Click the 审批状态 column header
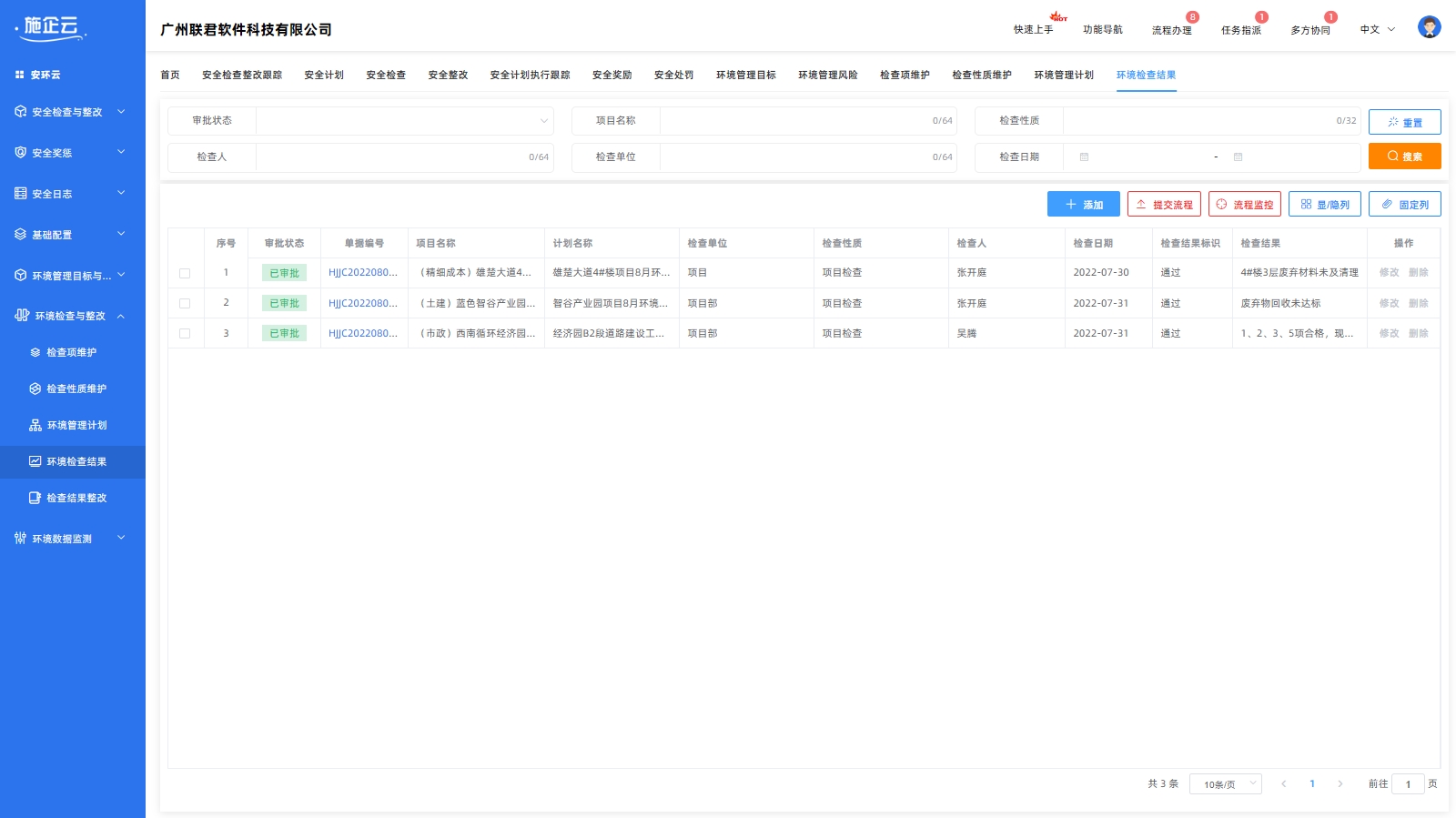 tap(284, 243)
